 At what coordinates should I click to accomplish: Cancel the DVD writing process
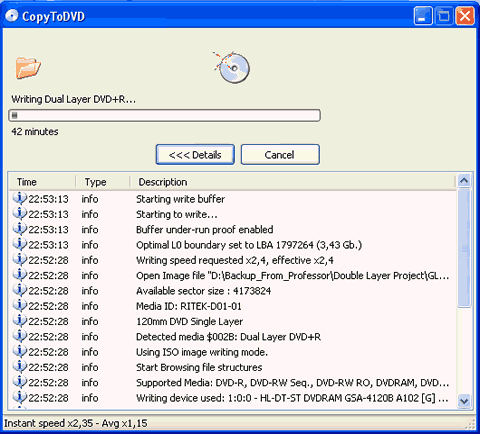[x=280, y=155]
